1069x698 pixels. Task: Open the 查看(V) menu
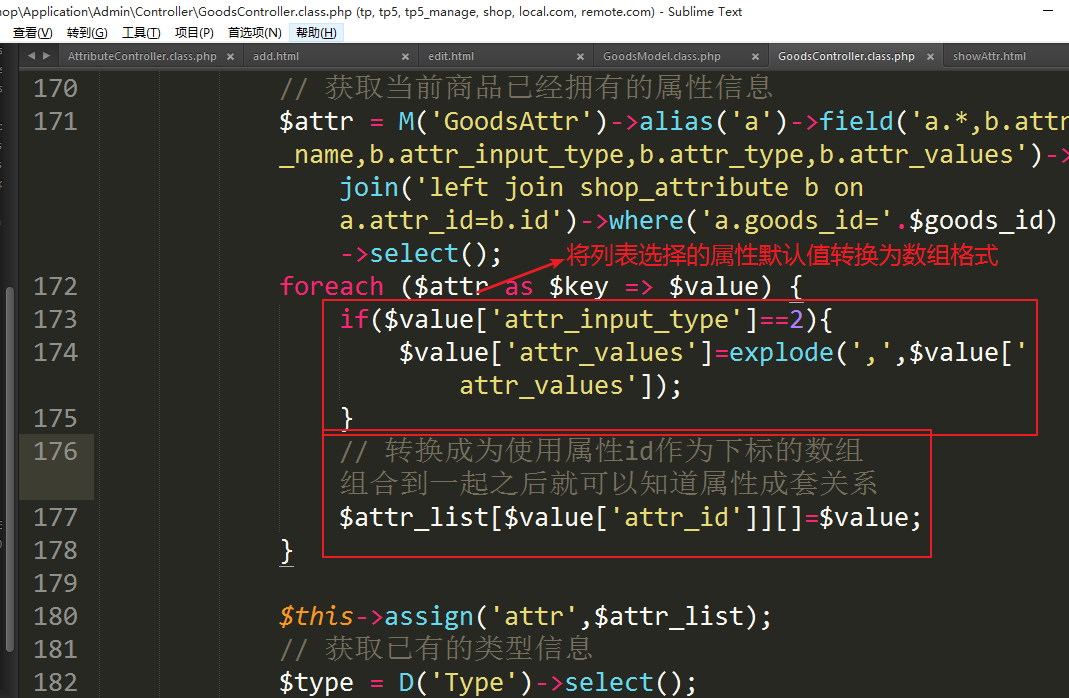32,33
